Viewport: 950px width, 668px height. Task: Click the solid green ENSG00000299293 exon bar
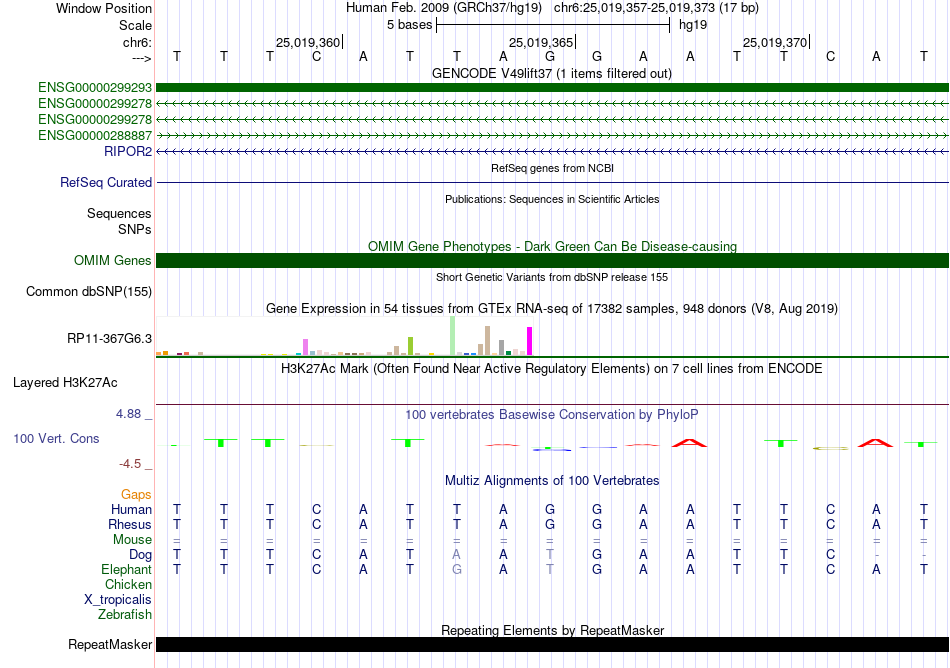click(x=552, y=88)
